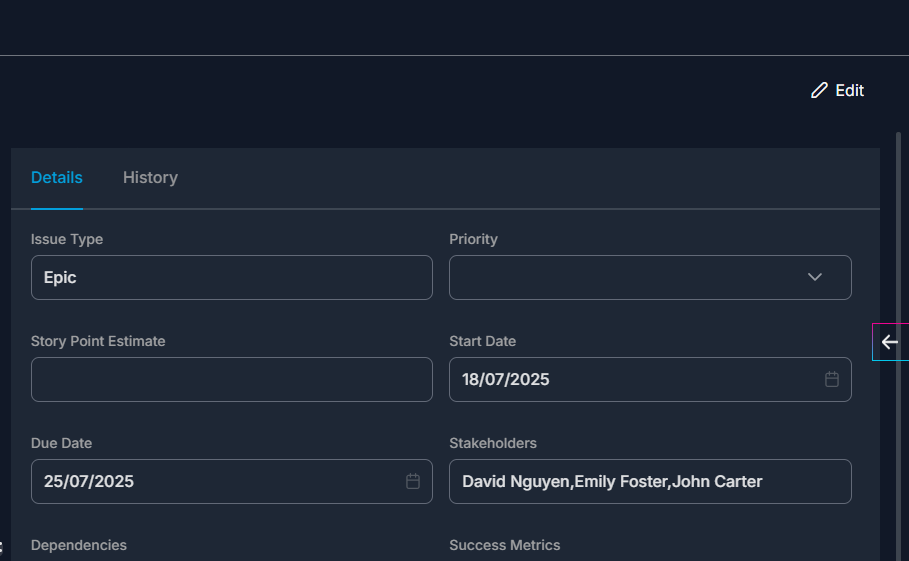This screenshot has width=909, height=561.
Task: Switch to the Details tab
Action: coord(57,177)
